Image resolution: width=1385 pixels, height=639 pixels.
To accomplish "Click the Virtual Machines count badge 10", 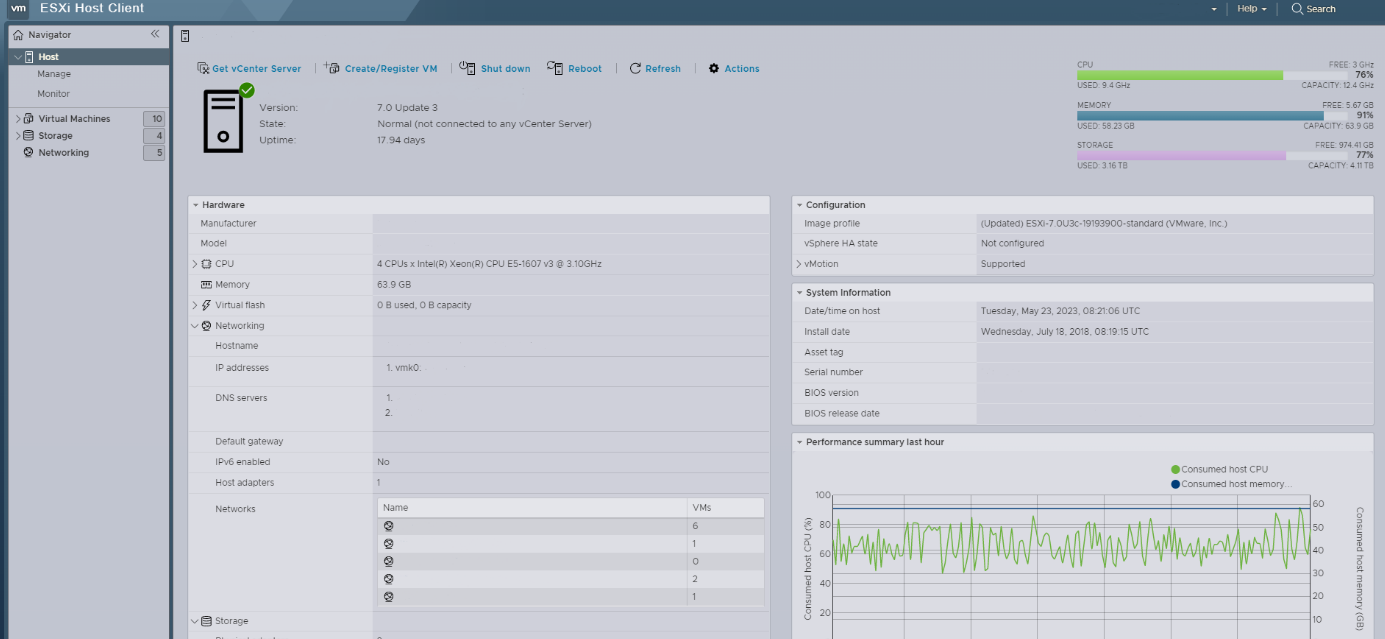I will click(155, 119).
